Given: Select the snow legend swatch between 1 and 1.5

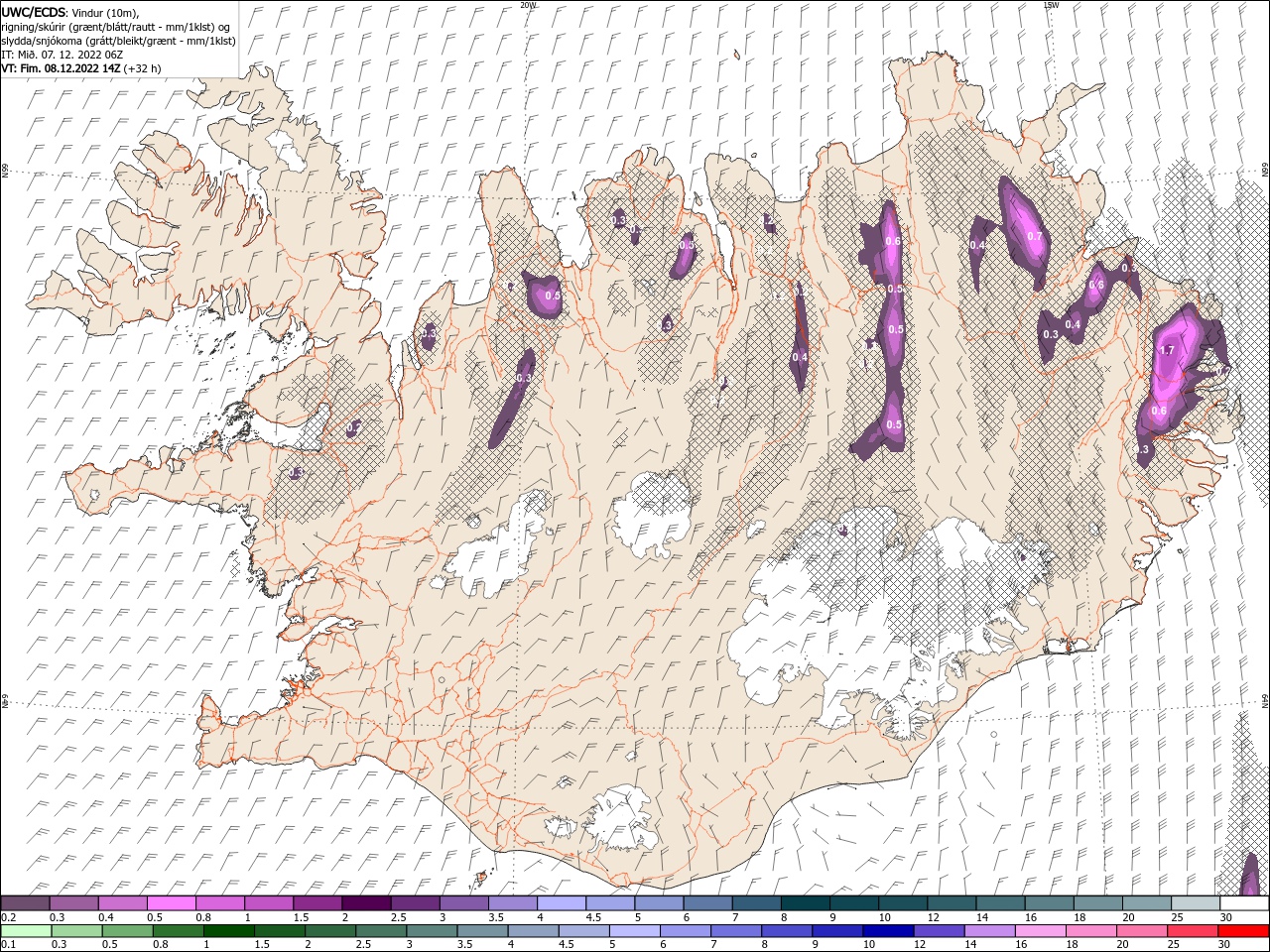Looking at the screenshot, I should (269, 903).
